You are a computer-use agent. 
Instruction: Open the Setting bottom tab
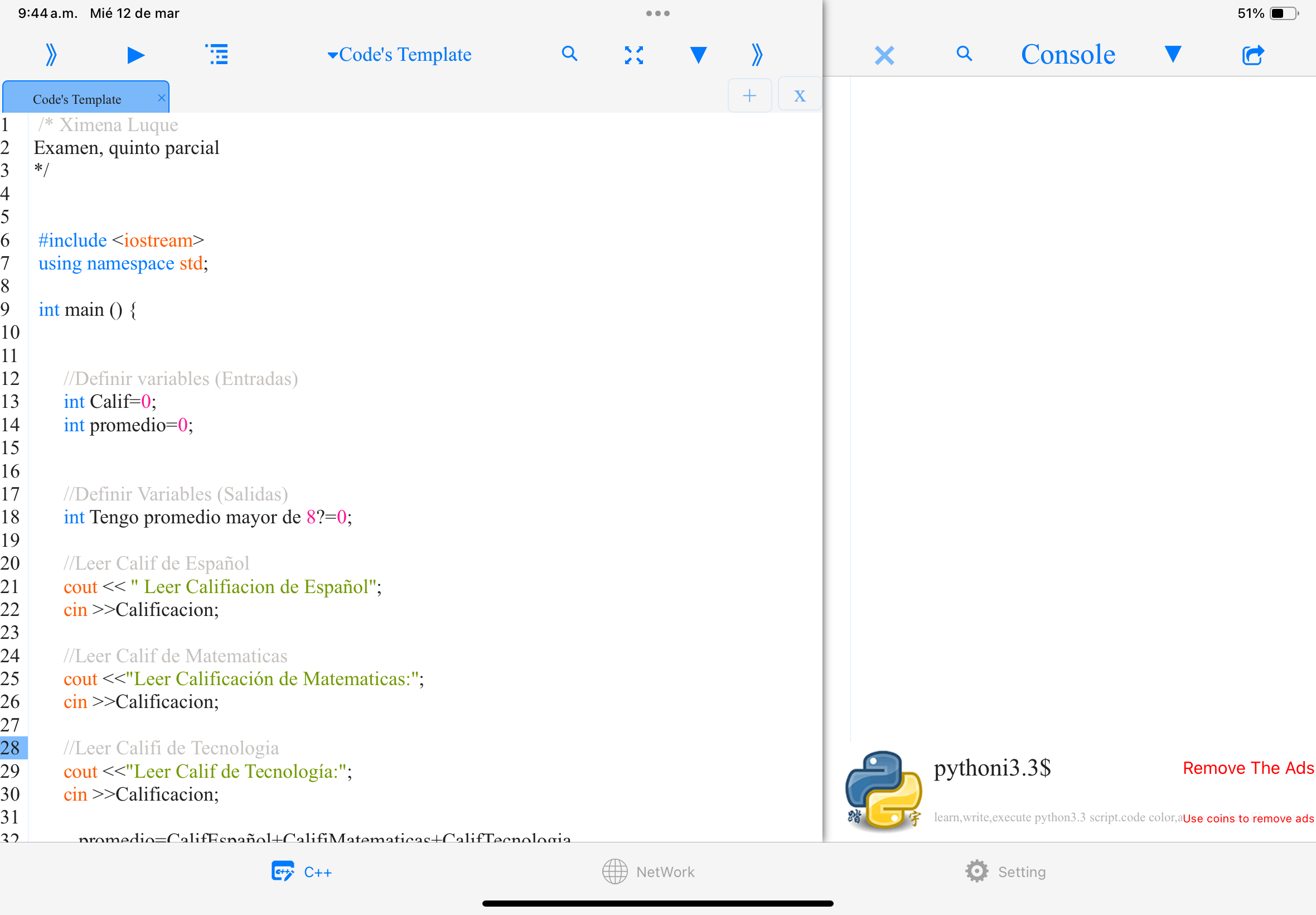(1005, 871)
